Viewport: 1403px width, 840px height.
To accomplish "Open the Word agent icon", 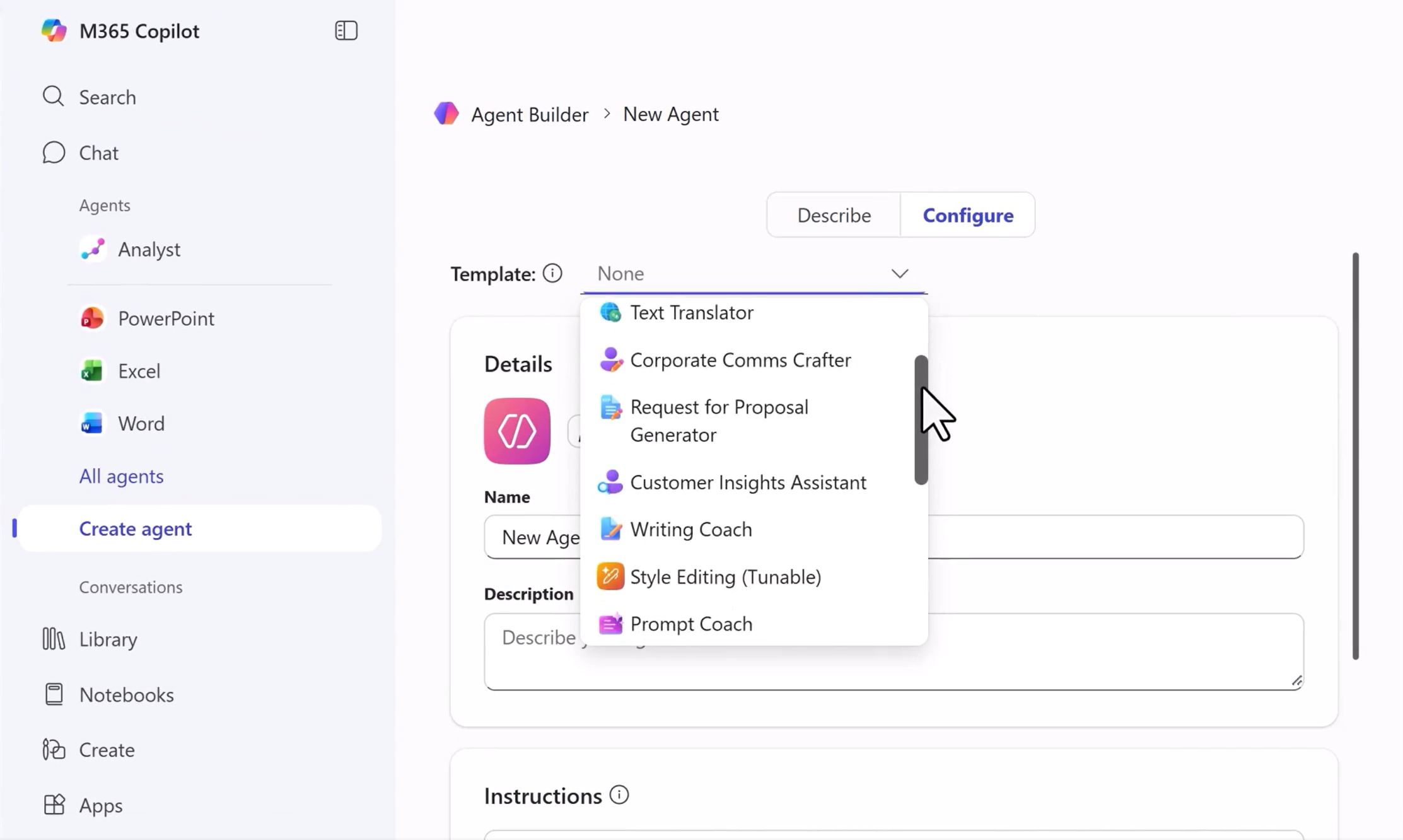I will click(x=92, y=423).
